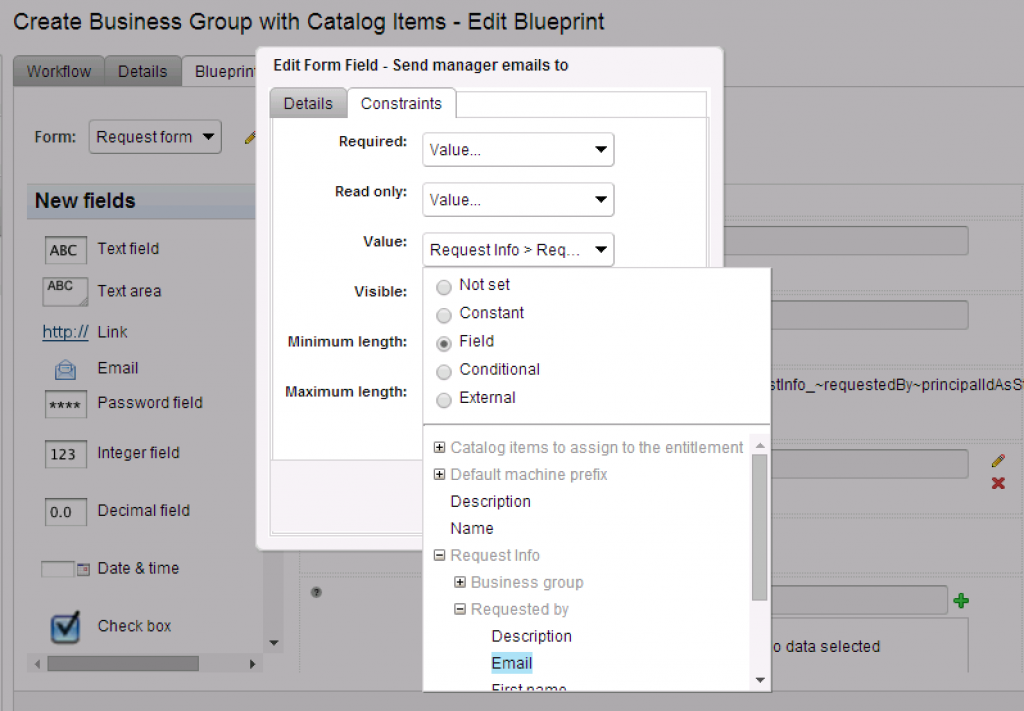Choose the Password field icon

point(65,404)
